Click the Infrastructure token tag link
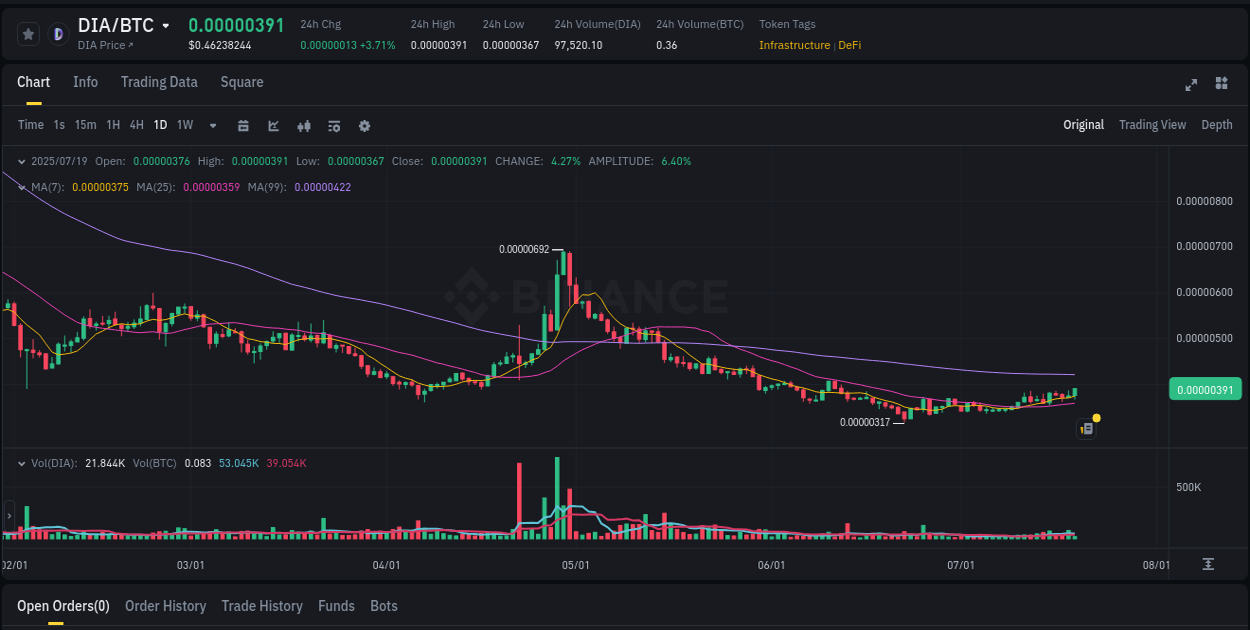Viewport: 1250px width, 630px height. (794, 45)
